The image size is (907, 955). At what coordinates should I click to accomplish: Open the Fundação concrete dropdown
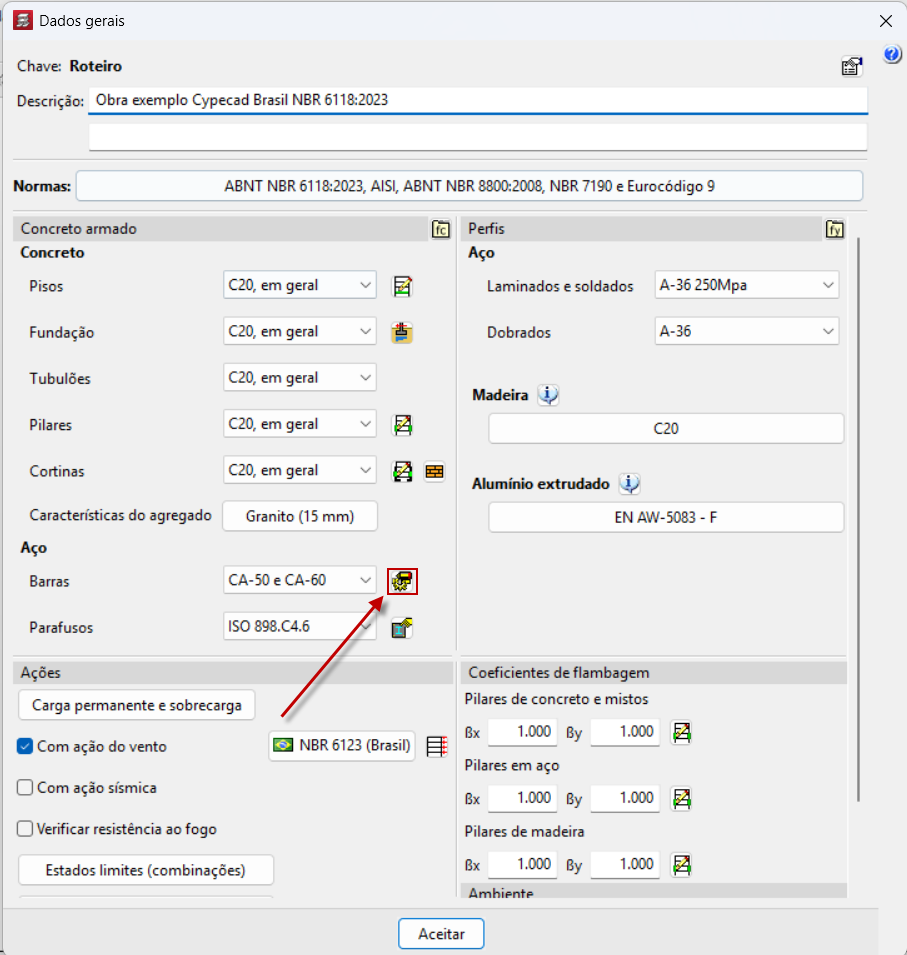coord(300,331)
